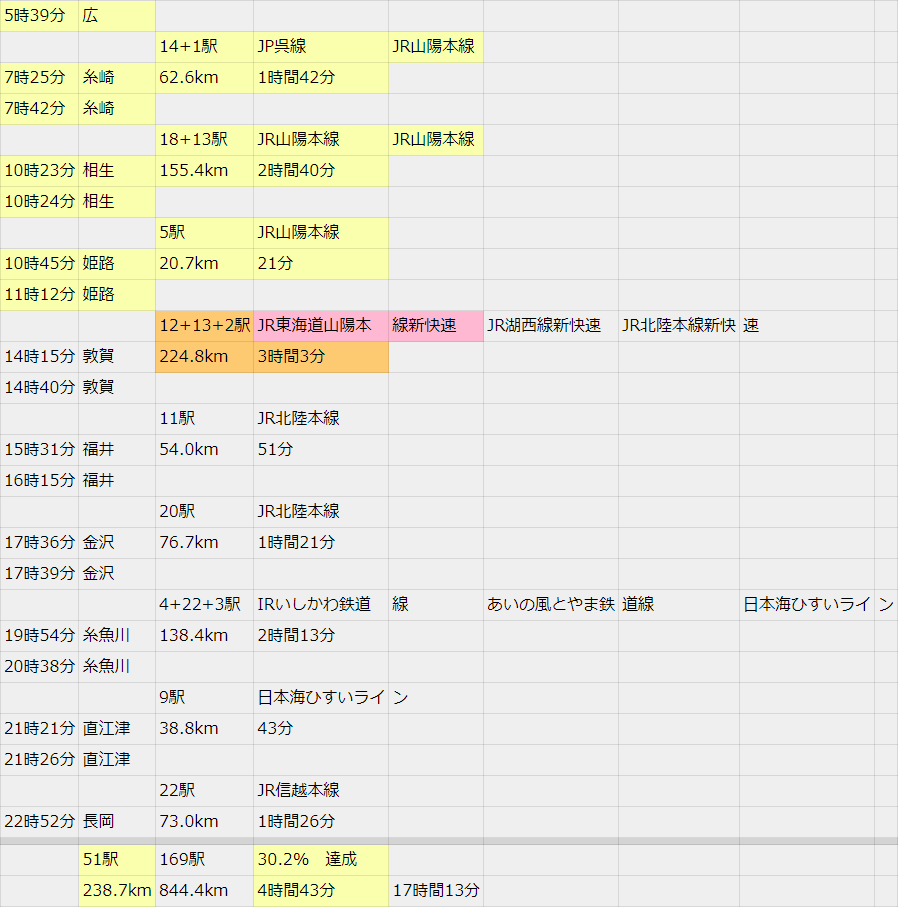
Task: Click the pink JR東海道山陽本 cell
Action: [321, 326]
